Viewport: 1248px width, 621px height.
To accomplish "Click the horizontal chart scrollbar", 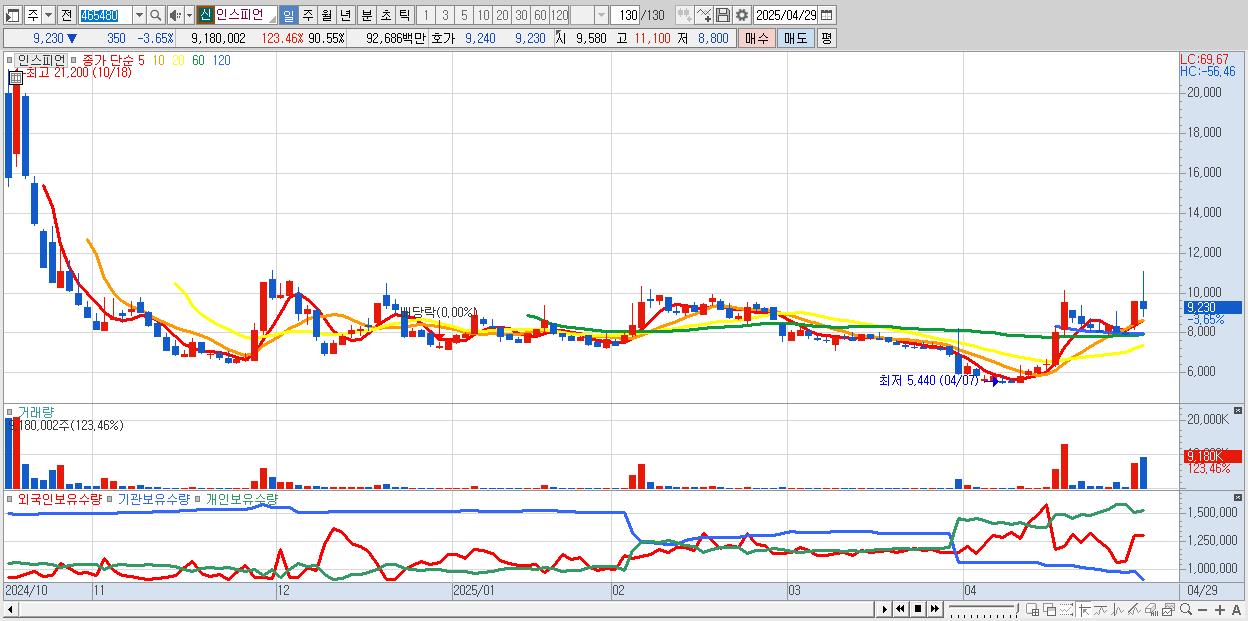I will click(438, 609).
